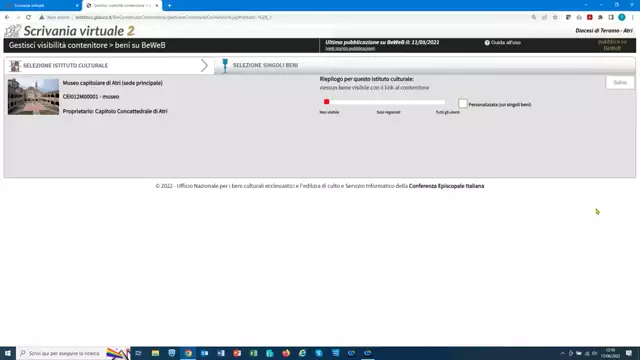Click the Selezione singoli beni chalice icon
Viewport: 640px width, 360px height.
point(225,65)
